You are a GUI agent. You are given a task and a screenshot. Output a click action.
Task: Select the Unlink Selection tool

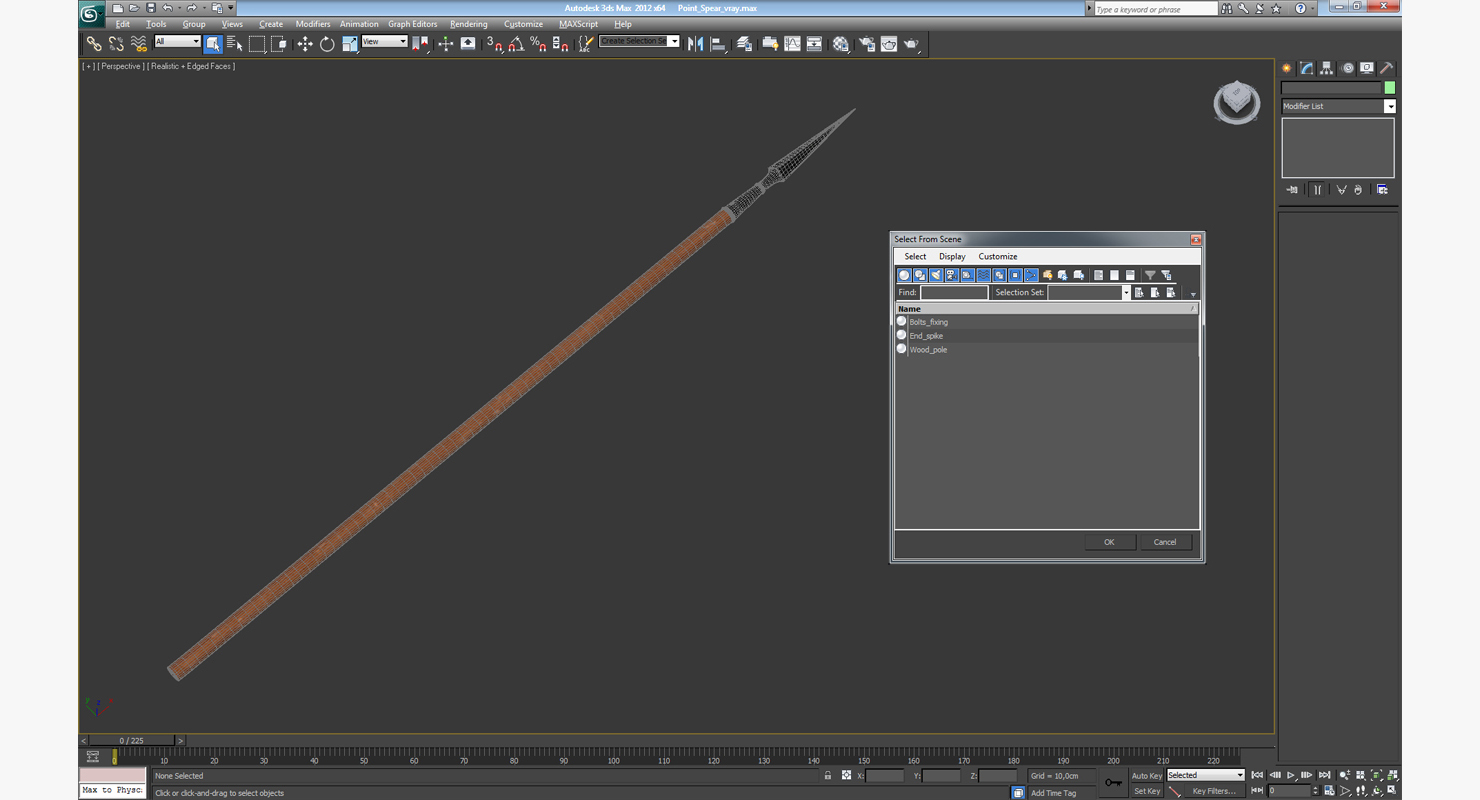tap(116, 43)
